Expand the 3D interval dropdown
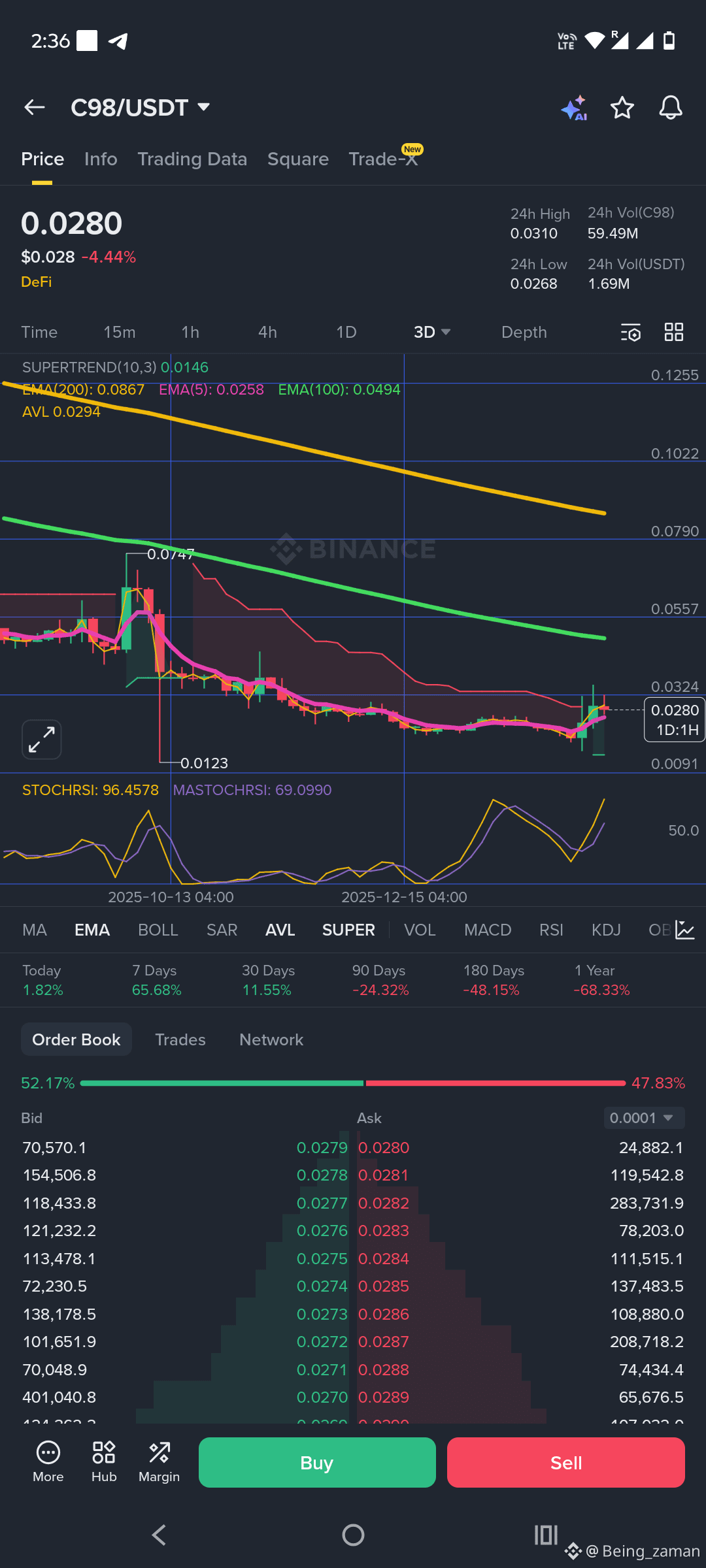706x1568 pixels. [x=432, y=332]
